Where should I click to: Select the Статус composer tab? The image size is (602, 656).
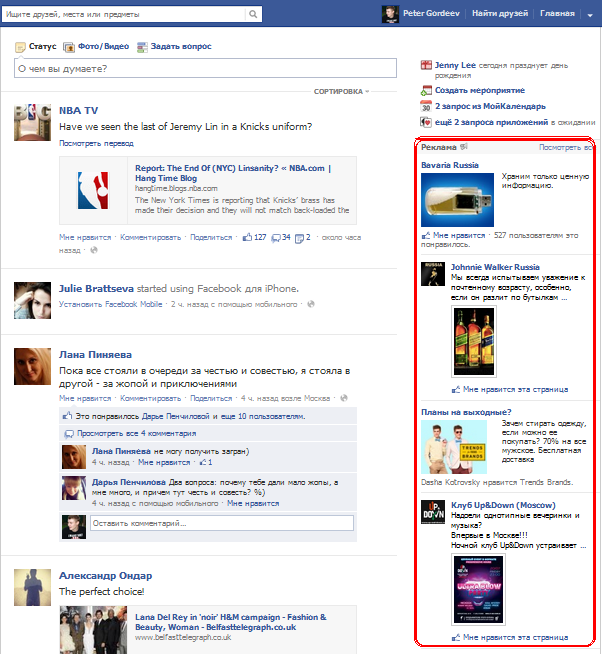point(36,46)
